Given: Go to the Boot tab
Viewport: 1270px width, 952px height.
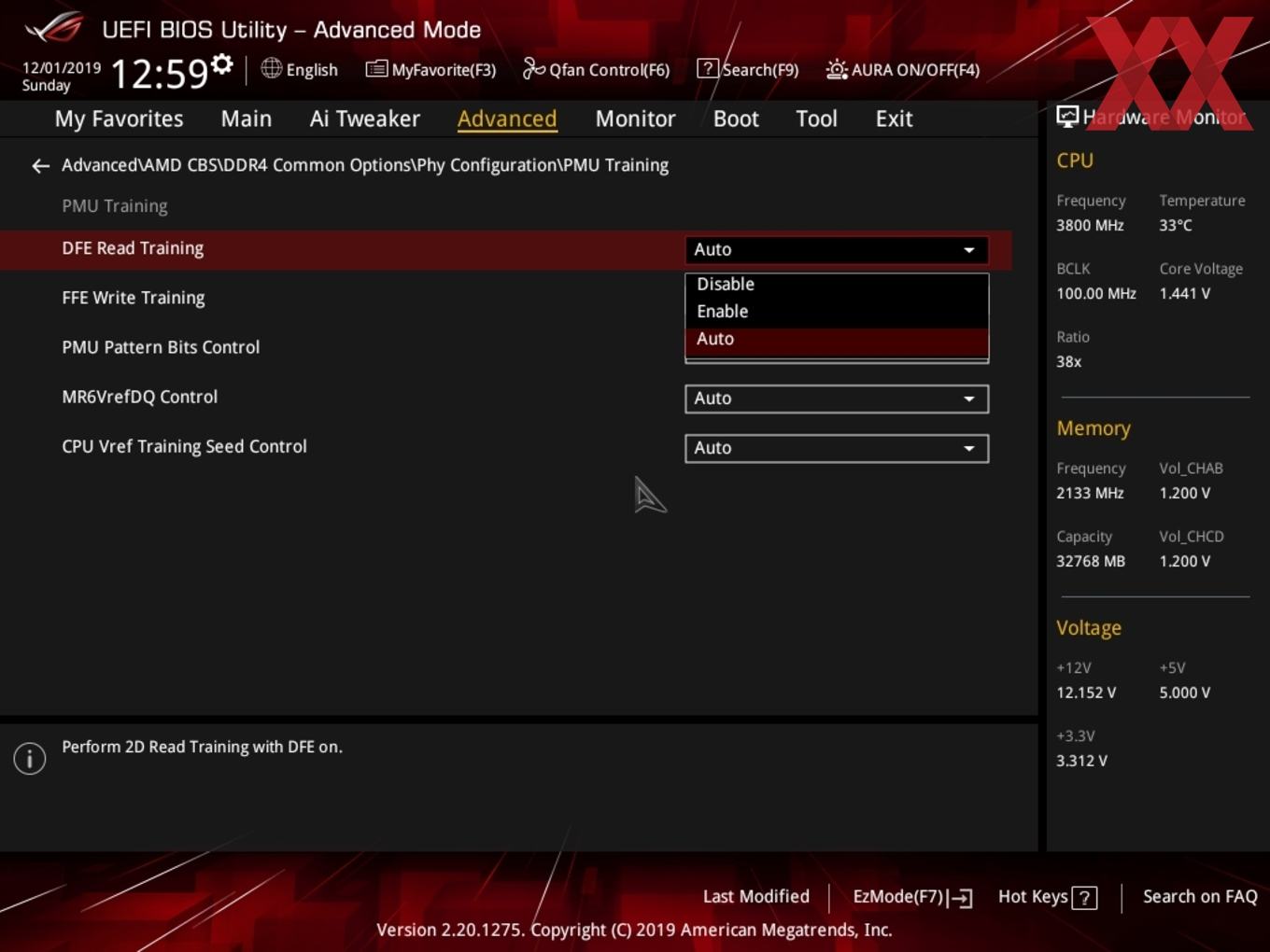Looking at the screenshot, I should (736, 119).
